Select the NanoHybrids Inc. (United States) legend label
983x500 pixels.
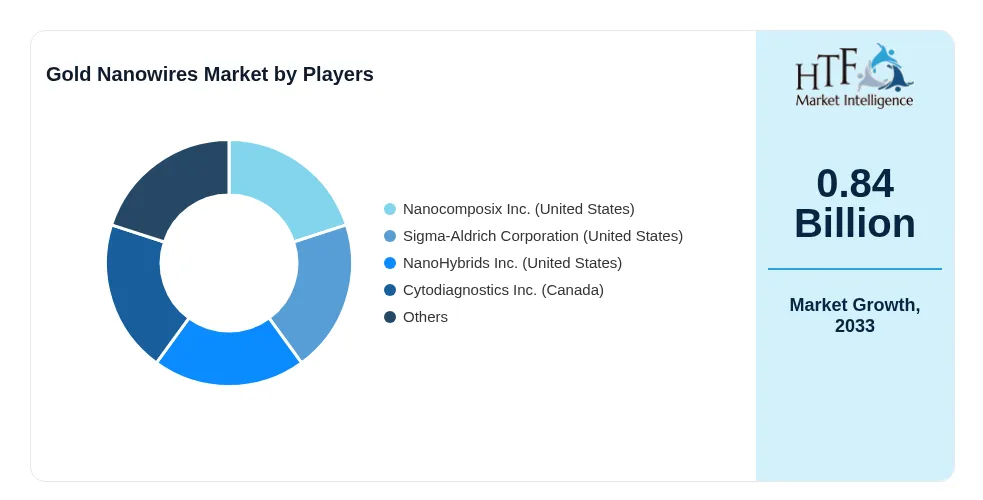[x=512, y=263]
